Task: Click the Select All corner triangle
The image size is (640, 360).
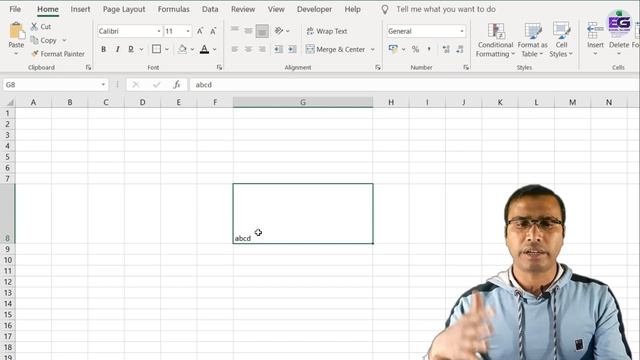Action: [10, 102]
